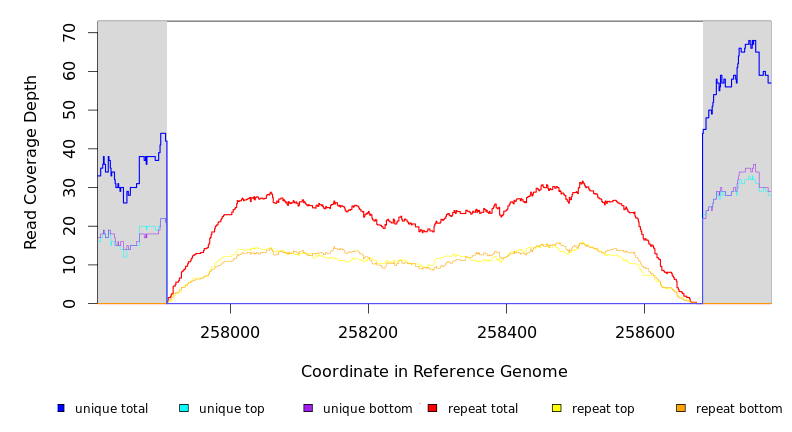Click the 258200 x-axis tick label

[368, 333]
